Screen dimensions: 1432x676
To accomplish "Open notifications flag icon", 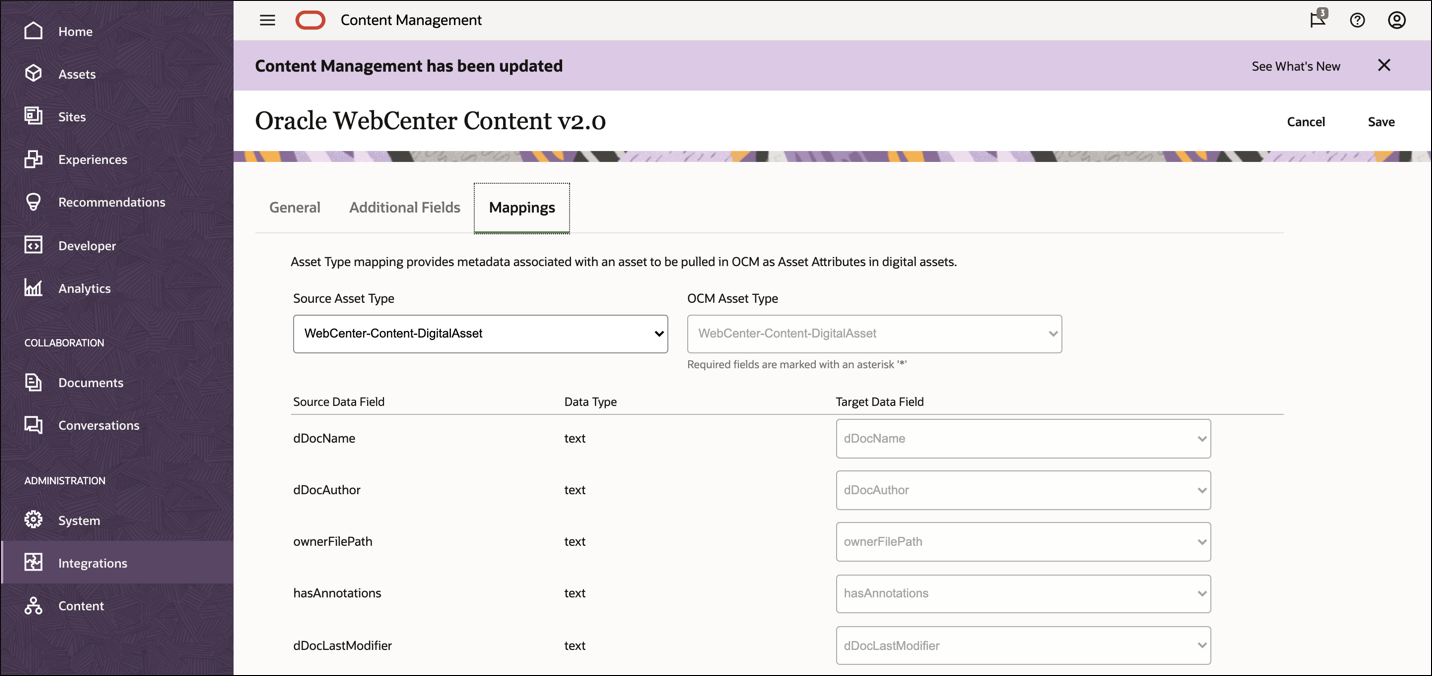I will pos(1318,19).
